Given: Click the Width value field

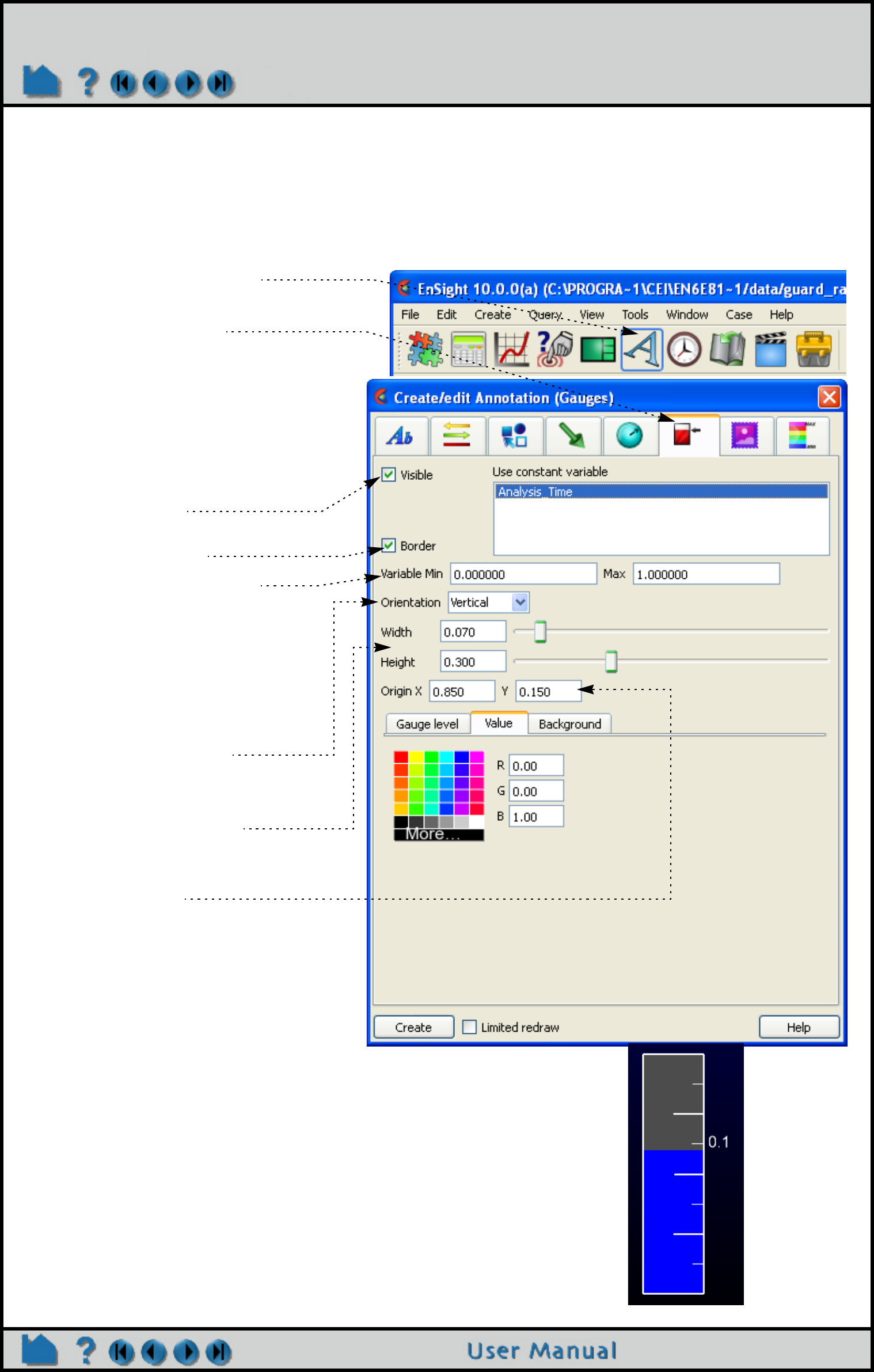Looking at the screenshot, I should [x=473, y=632].
